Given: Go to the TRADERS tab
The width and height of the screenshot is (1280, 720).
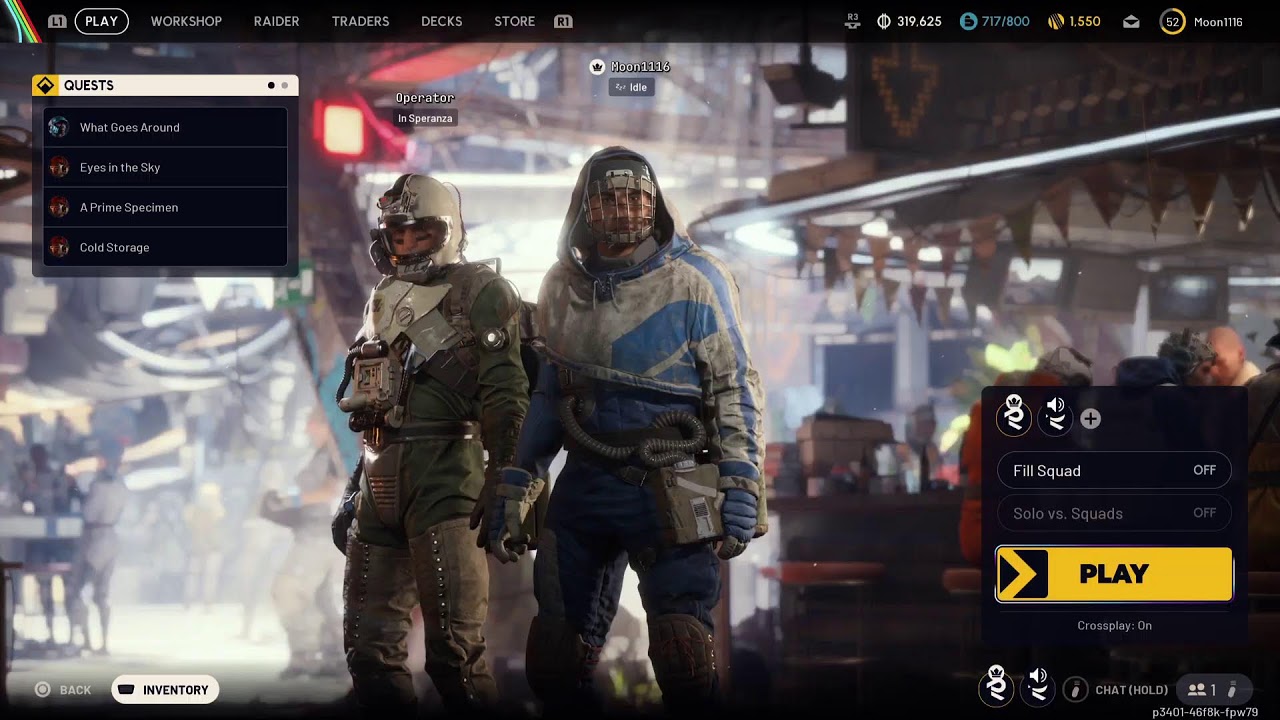Looking at the screenshot, I should coord(360,21).
